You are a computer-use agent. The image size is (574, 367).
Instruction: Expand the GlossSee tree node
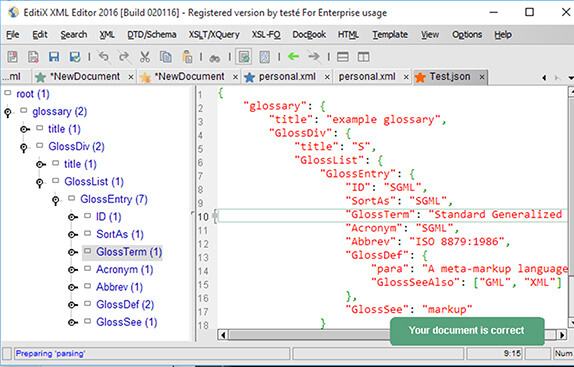click(72, 323)
